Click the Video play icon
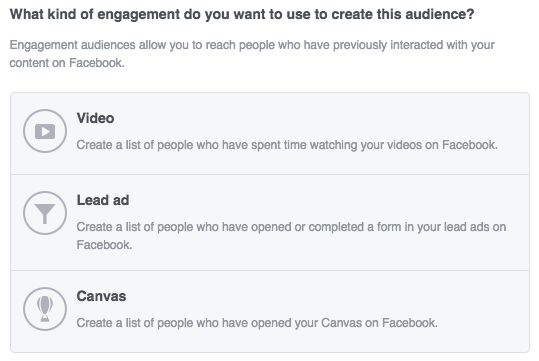The width and height of the screenshot is (539, 361). tap(45, 131)
